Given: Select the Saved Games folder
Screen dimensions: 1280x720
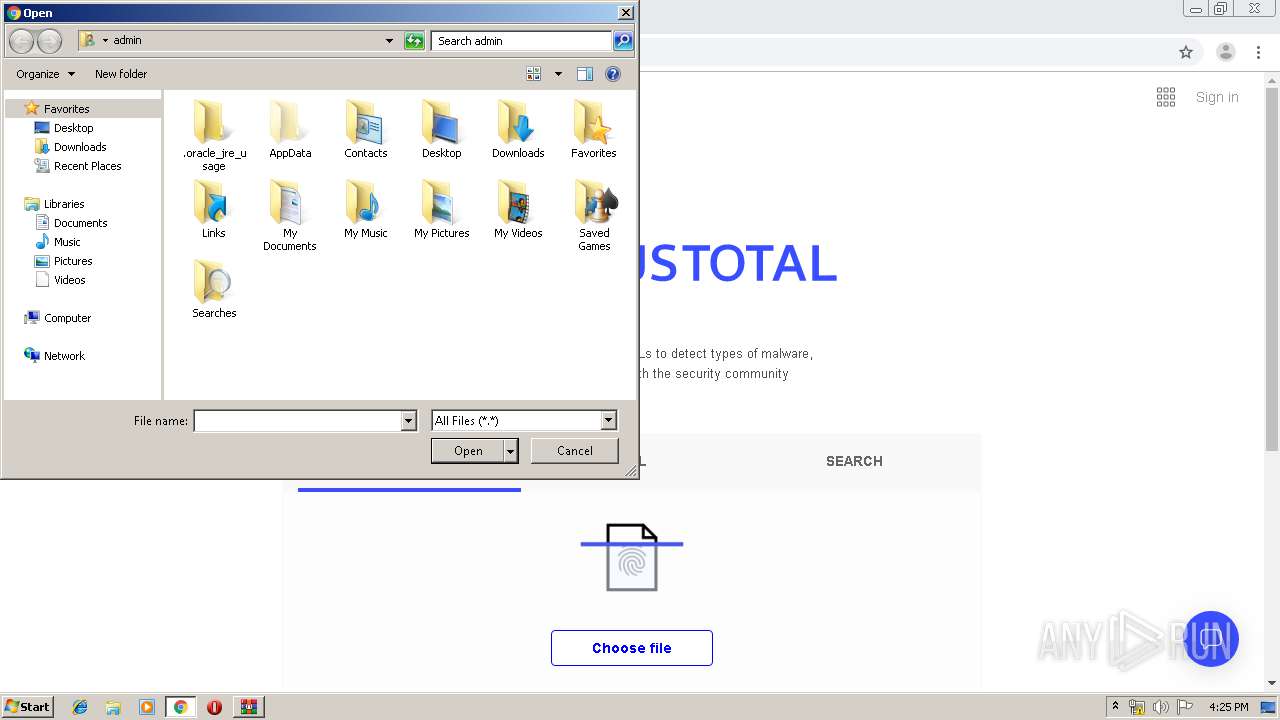Looking at the screenshot, I should click(594, 216).
